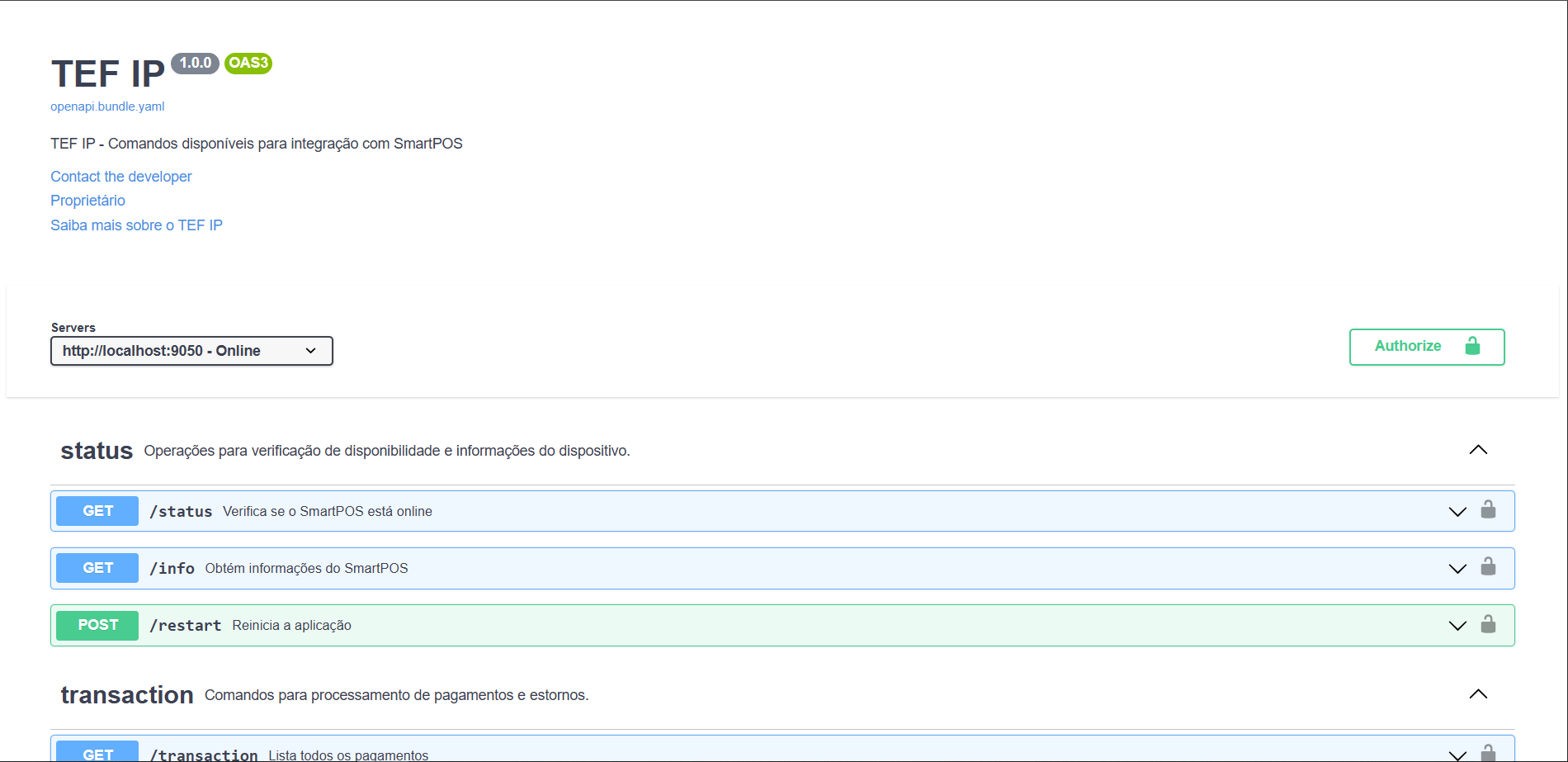Click the padlock inside the Authorize button
This screenshot has height=762, width=1568.
click(x=1474, y=347)
